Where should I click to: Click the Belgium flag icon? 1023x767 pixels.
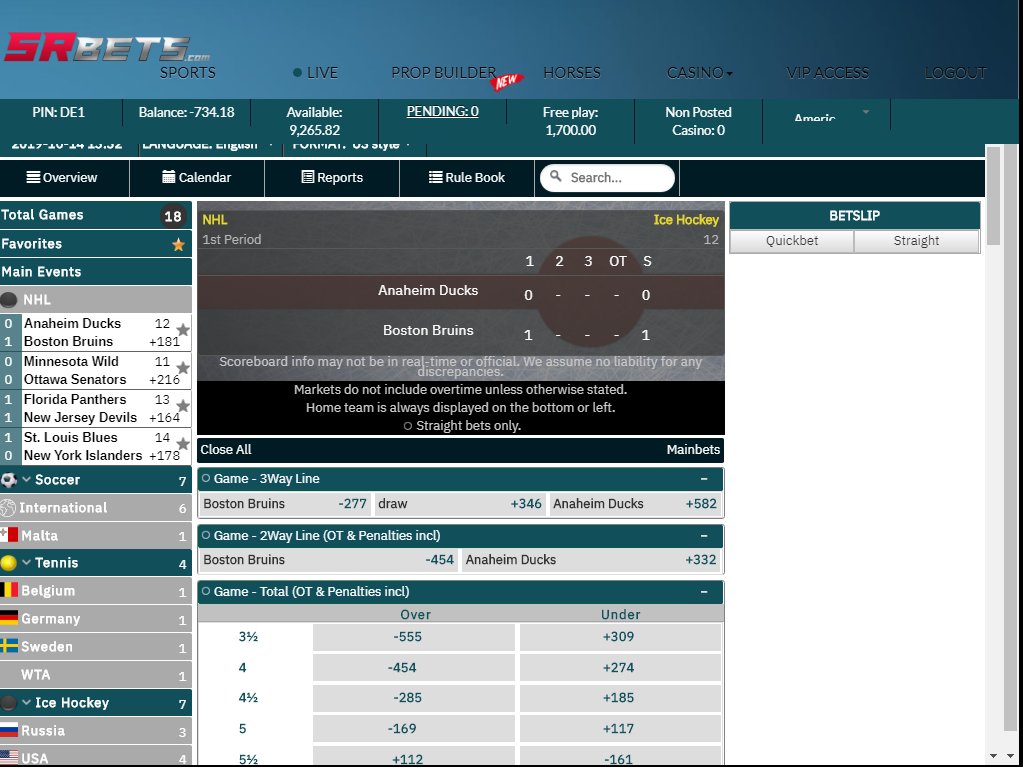tap(9, 591)
